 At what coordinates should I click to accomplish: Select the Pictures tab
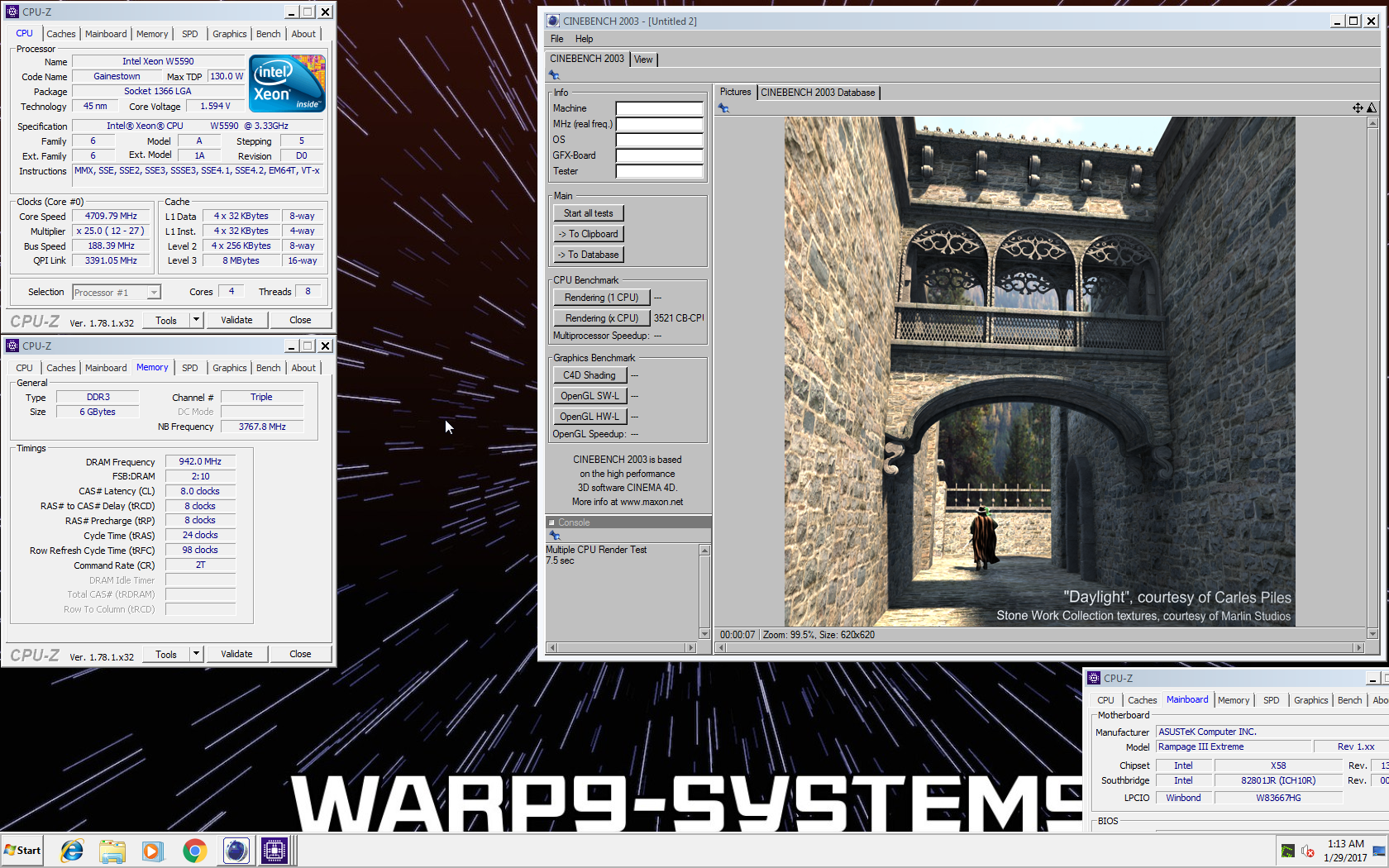pos(735,92)
